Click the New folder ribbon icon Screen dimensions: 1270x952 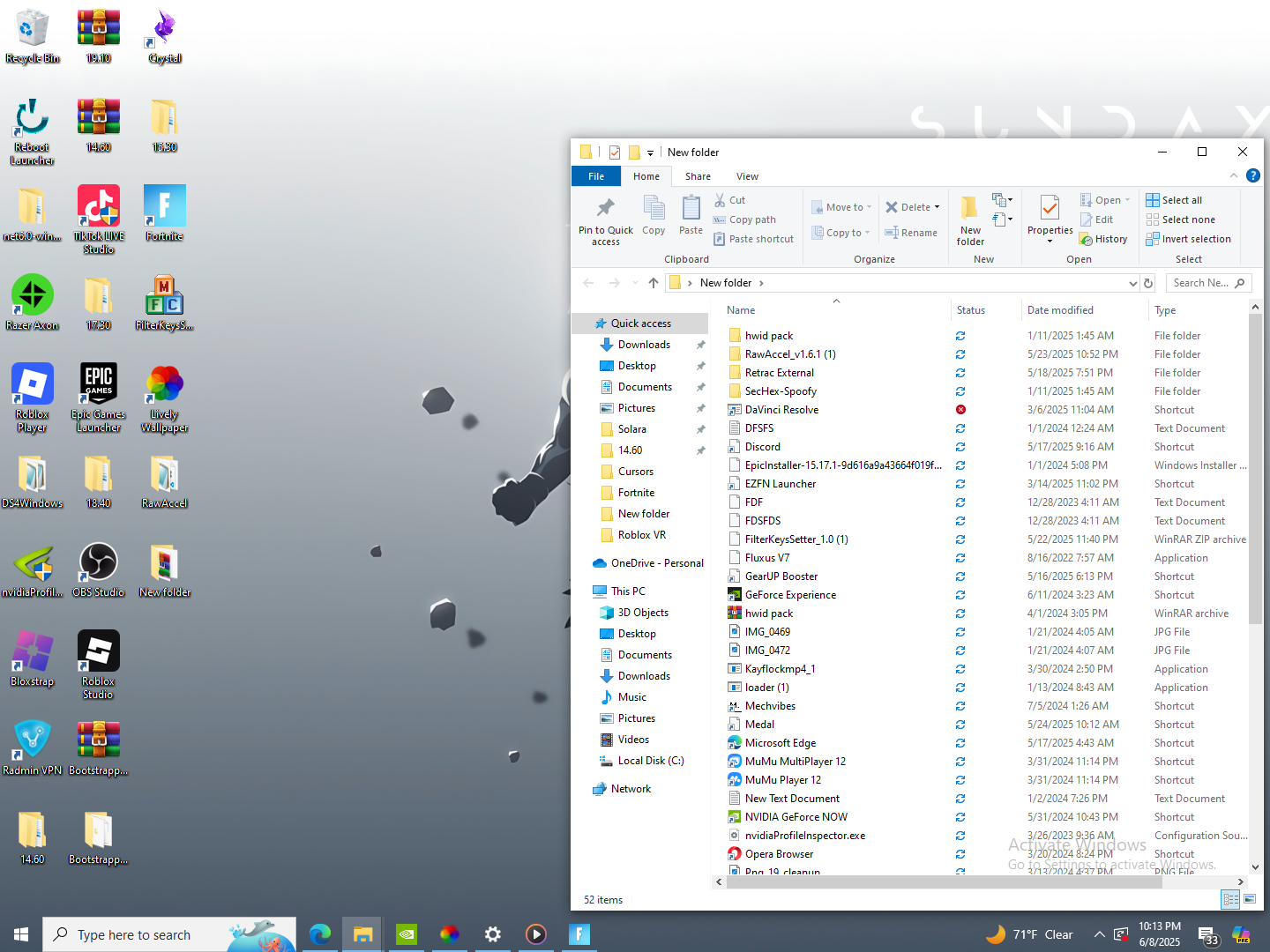click(x=969, y=209)
